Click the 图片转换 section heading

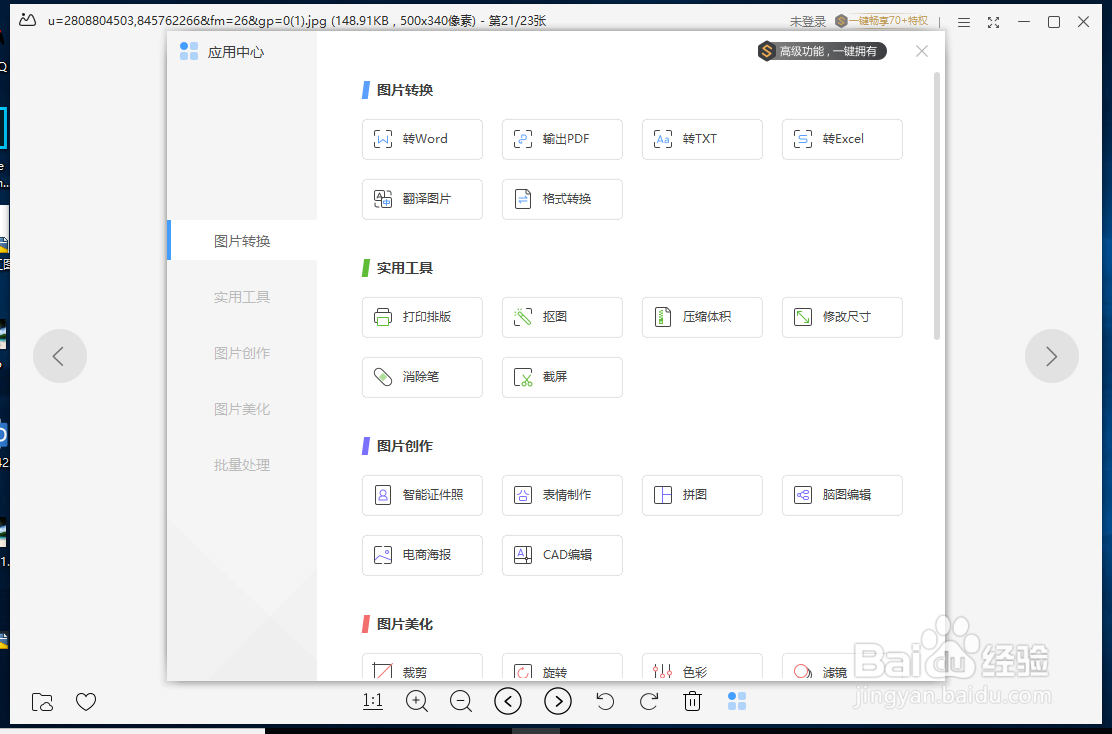pos(405,90)
